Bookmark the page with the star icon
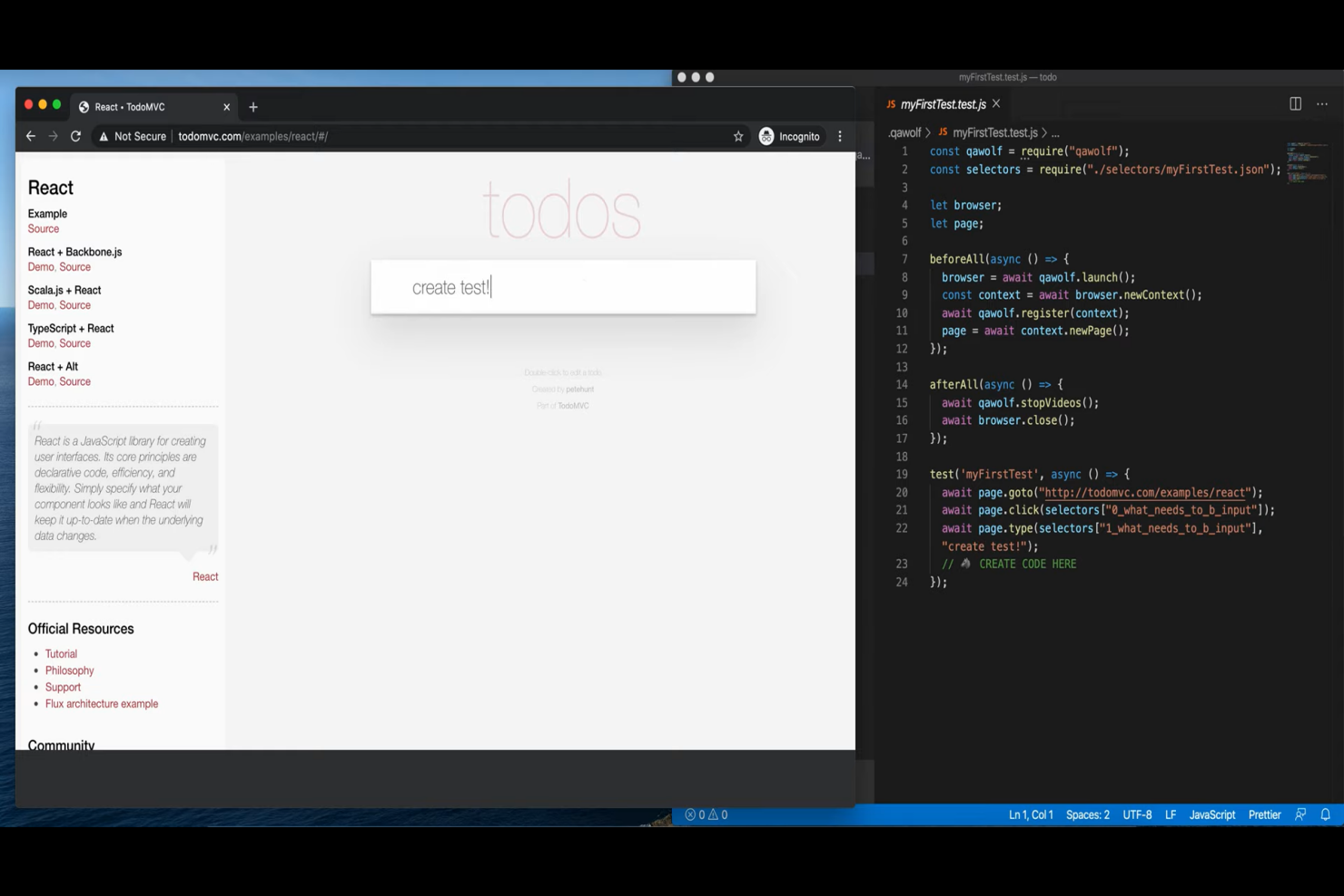Image resolution: width=1344 pixels, height=896 pixels. tap(737, 136)
